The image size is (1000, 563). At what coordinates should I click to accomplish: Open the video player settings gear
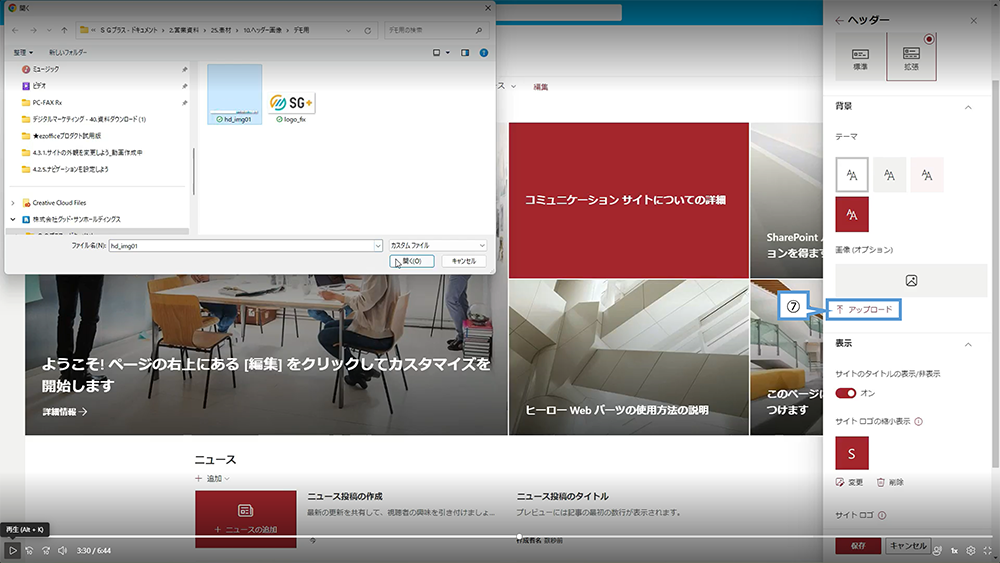click(x=971, y=550)
